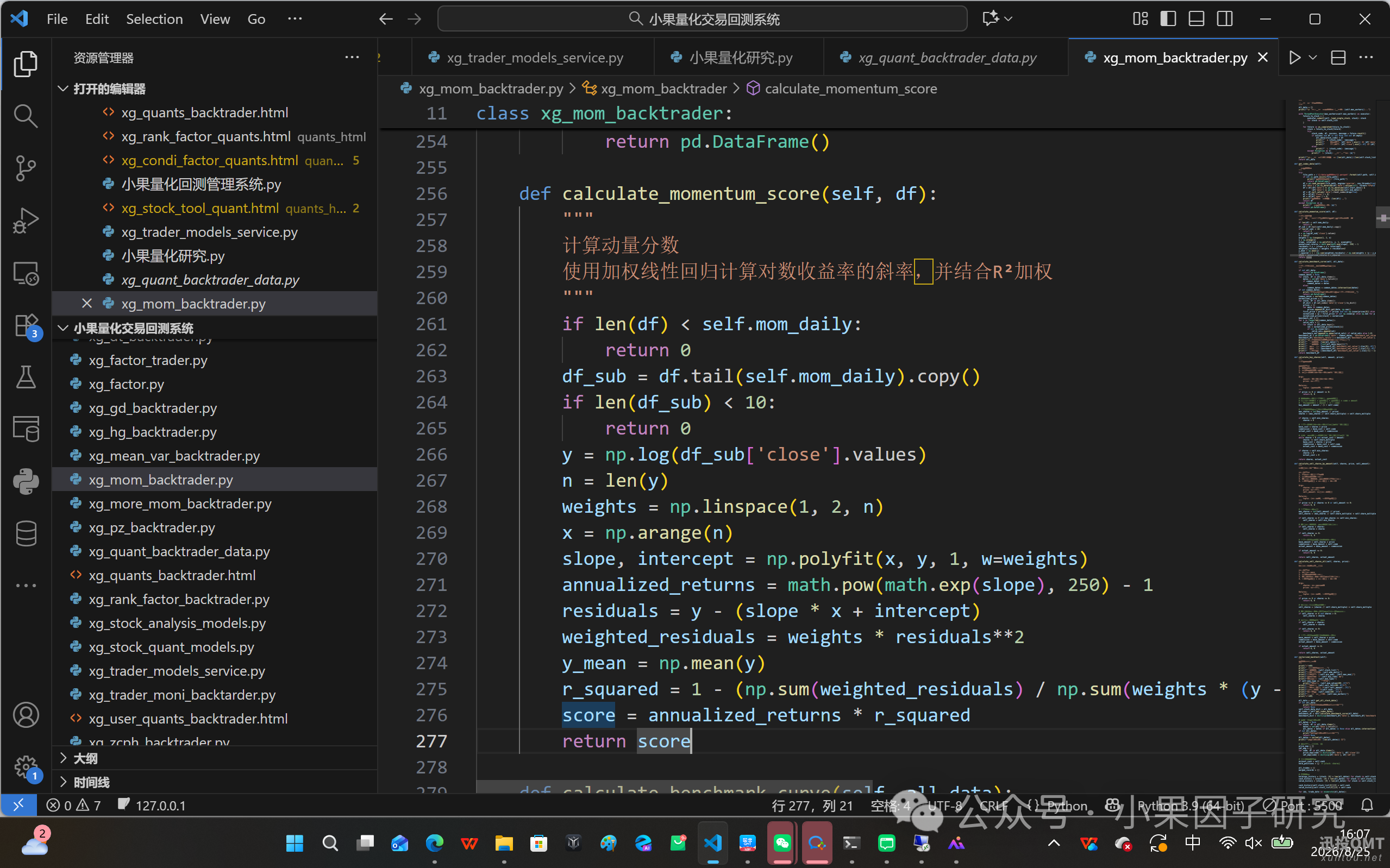The image size is (1390, 868).
Task: Open editor More Actions ellipsis menu
Action: coord(1367,58)
